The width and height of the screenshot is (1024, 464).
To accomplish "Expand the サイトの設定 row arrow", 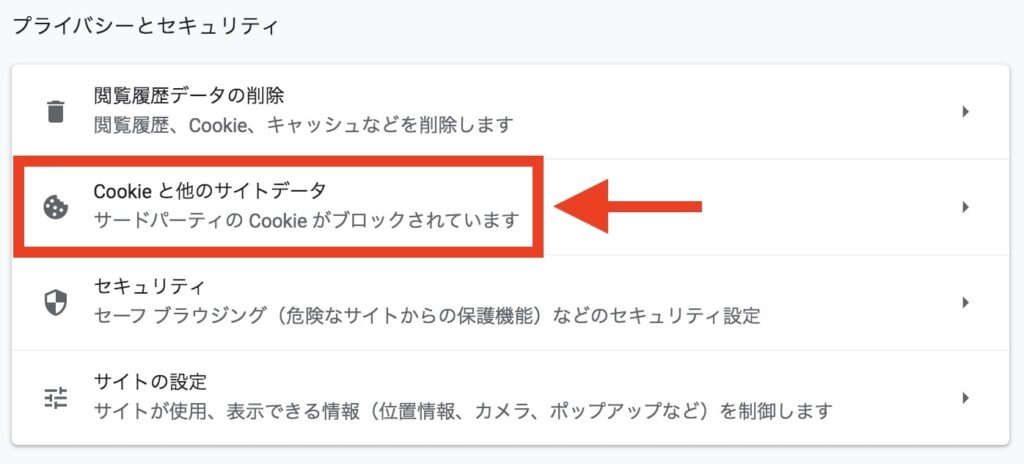I will click(965, 398).
